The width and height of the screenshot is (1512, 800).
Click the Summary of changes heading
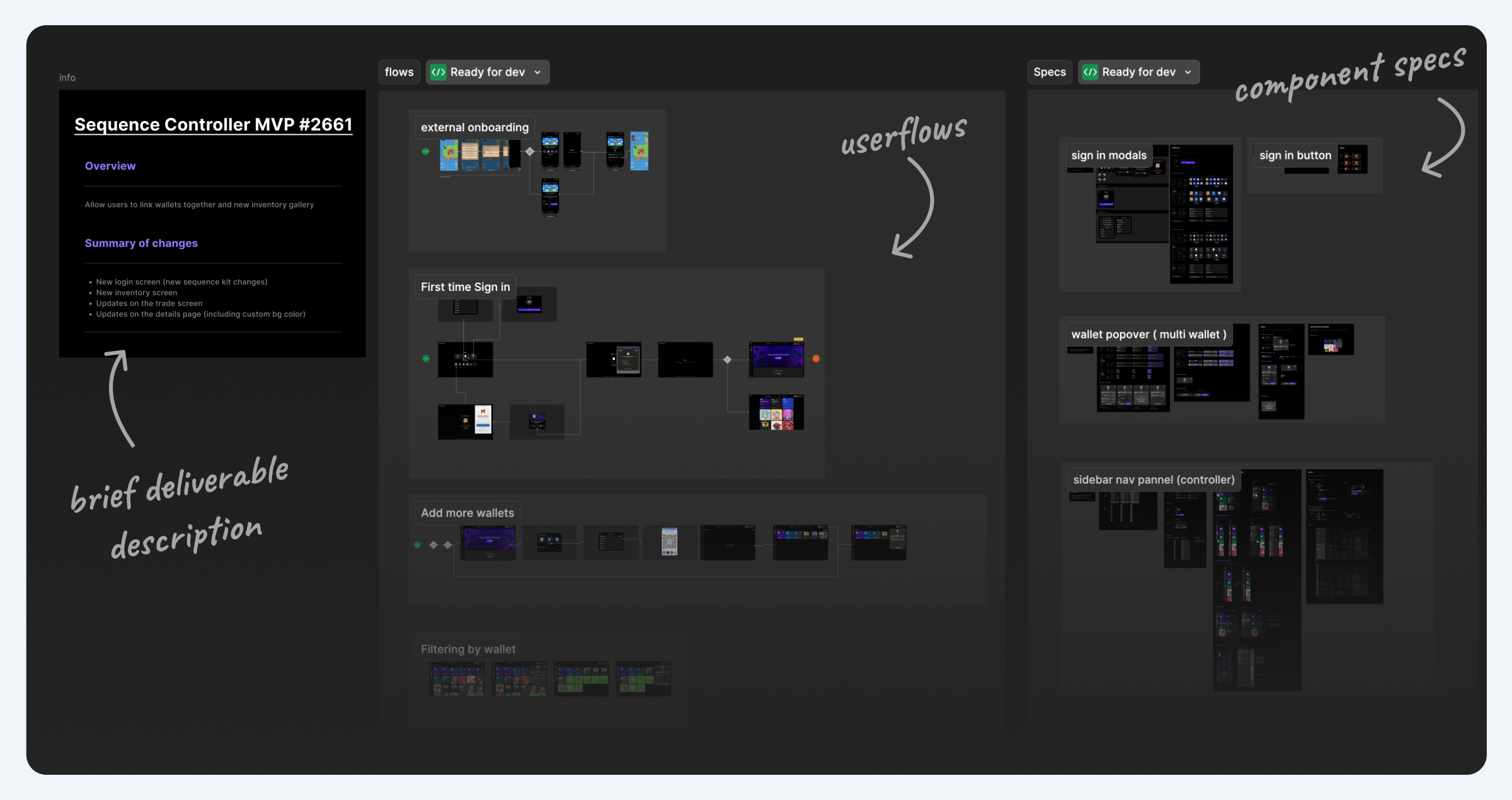pyautogui.click(x=141, y=243)
